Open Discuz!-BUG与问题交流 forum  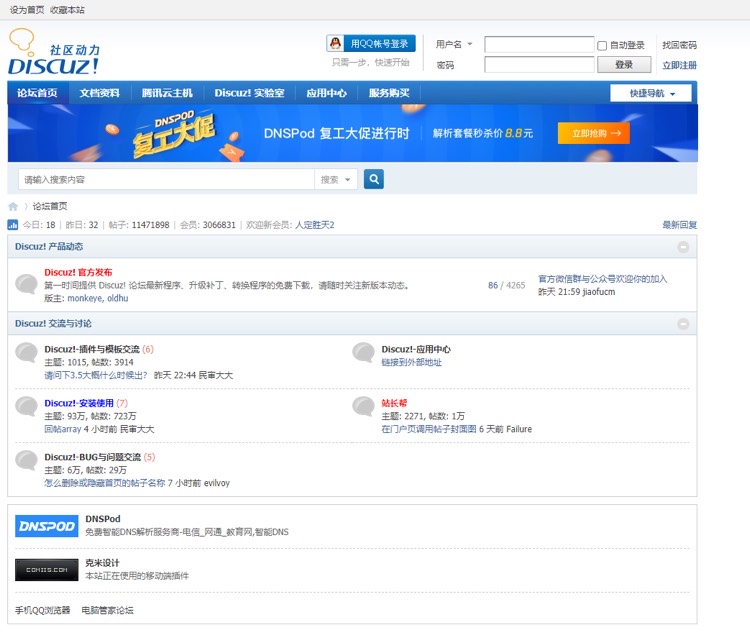[x=92, y=457]
